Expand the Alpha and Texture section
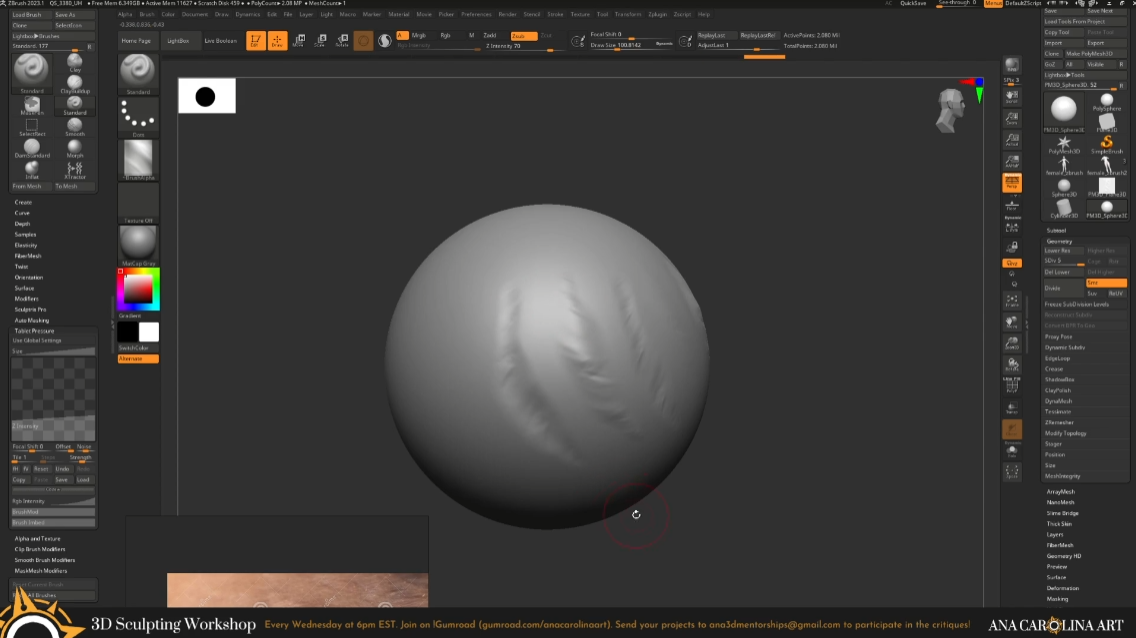1136x638 pixels. tap(38, 539)
